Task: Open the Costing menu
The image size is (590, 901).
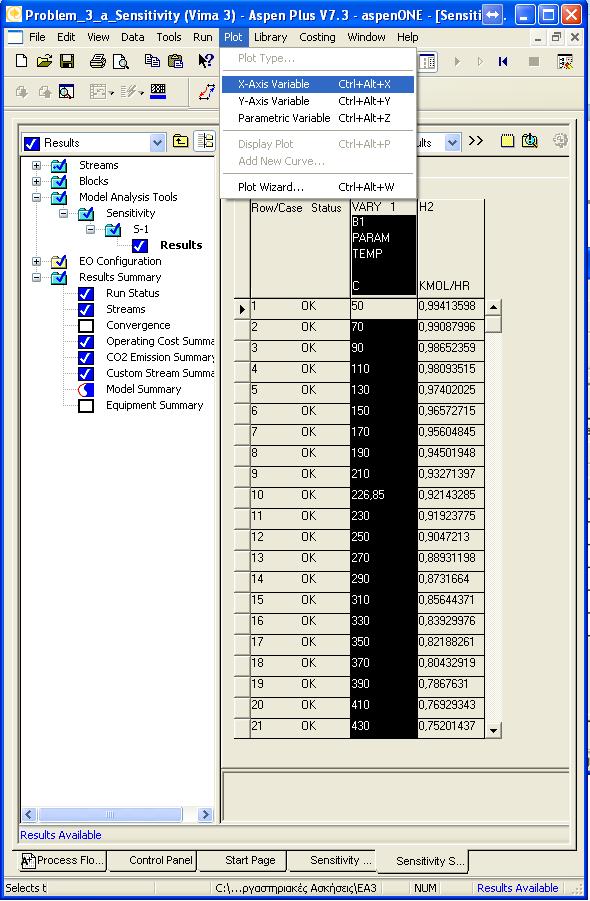Action: click(x=317, y=37)
